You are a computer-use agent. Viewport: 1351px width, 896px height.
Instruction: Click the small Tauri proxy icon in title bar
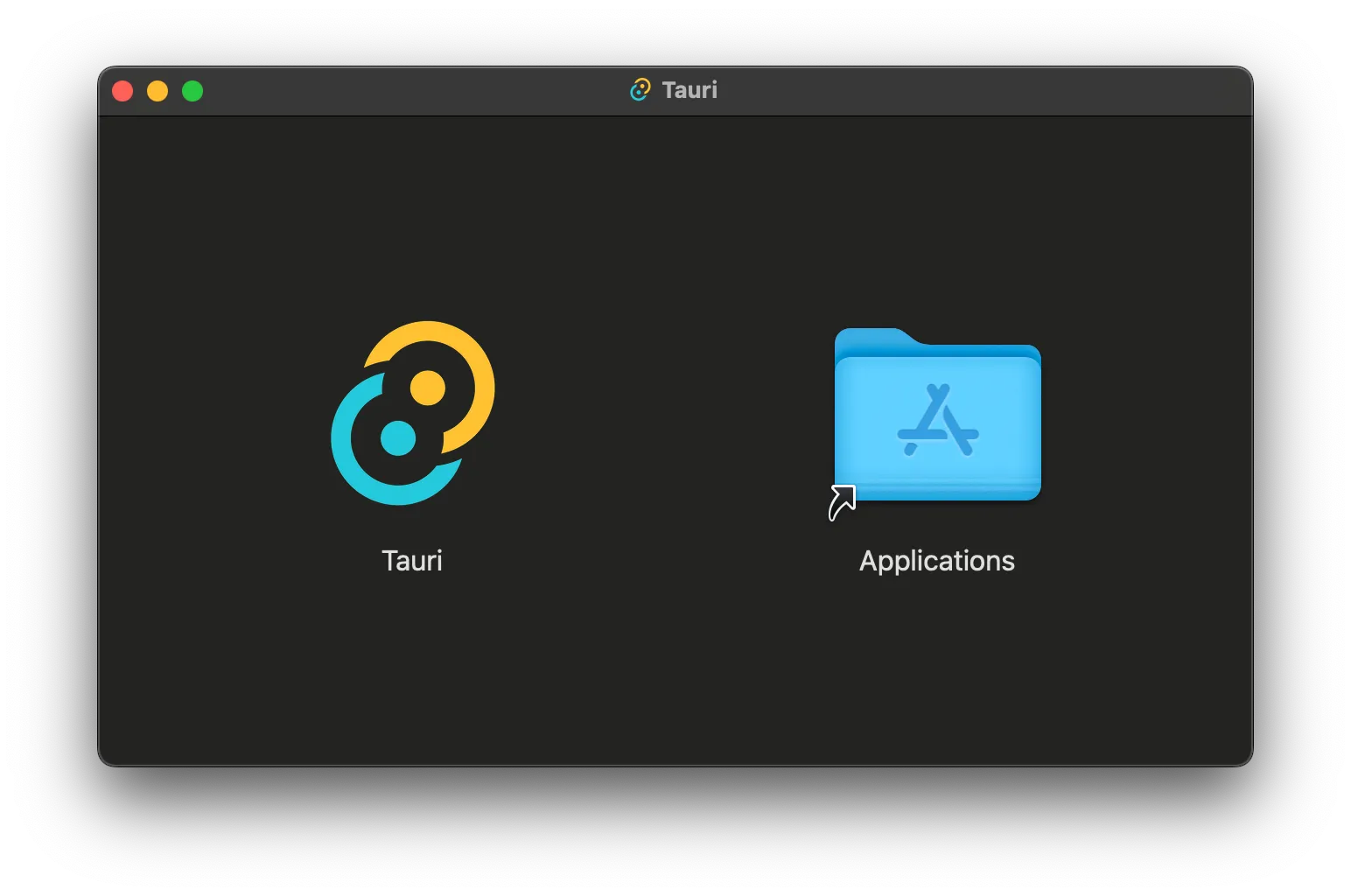click(640, 90)
